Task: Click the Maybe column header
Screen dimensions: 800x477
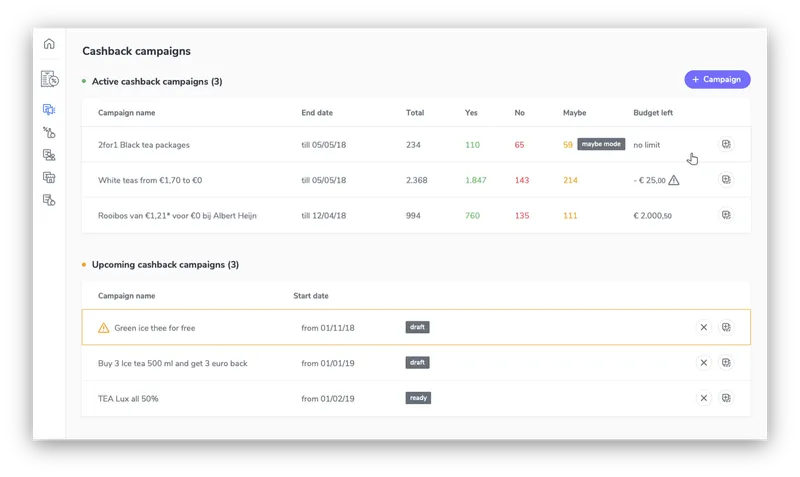Action: pos(574,113)
